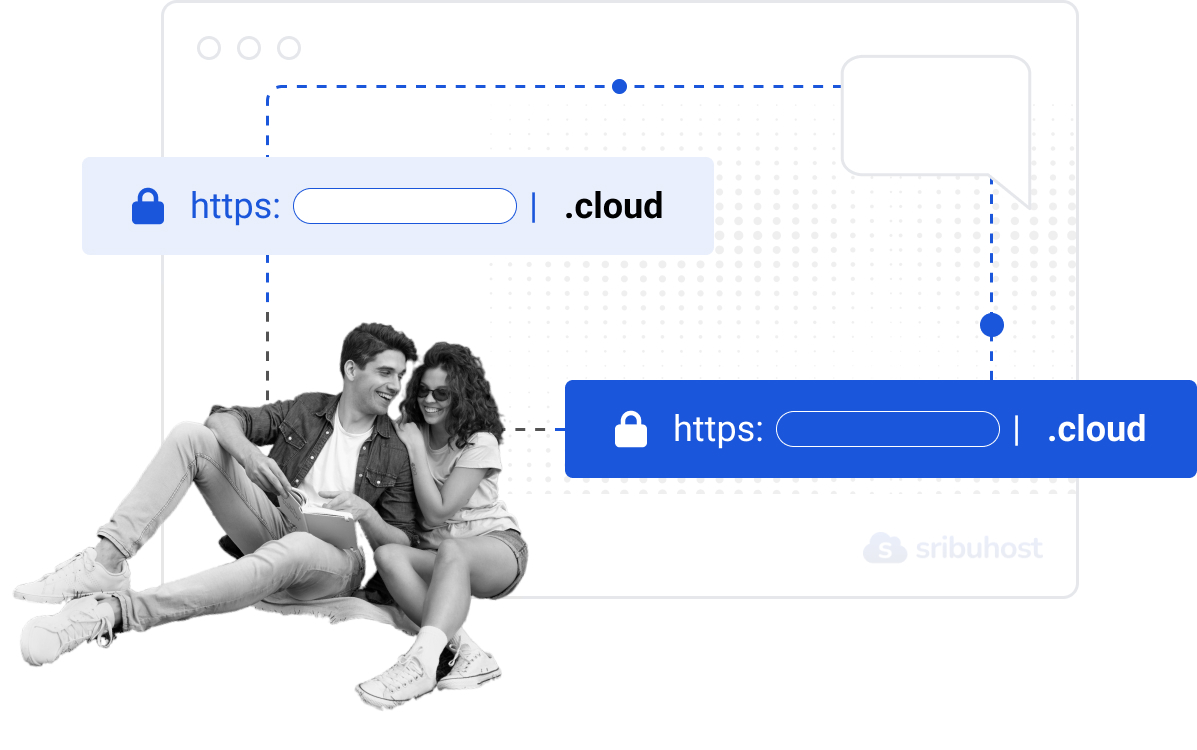The height and width of the screenshot is (750, 1197).
Task: Click the photo of the couple sitting
Action: 271,516
